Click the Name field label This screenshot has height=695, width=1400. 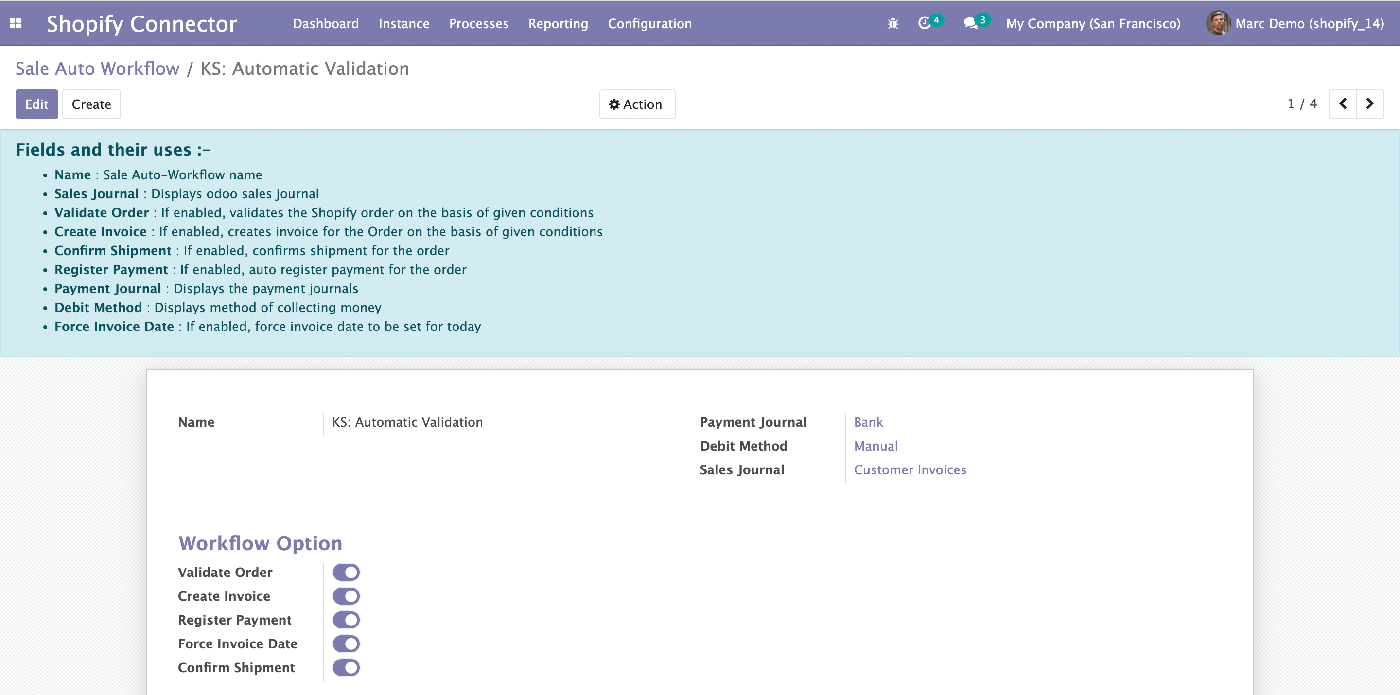[196, 422]
